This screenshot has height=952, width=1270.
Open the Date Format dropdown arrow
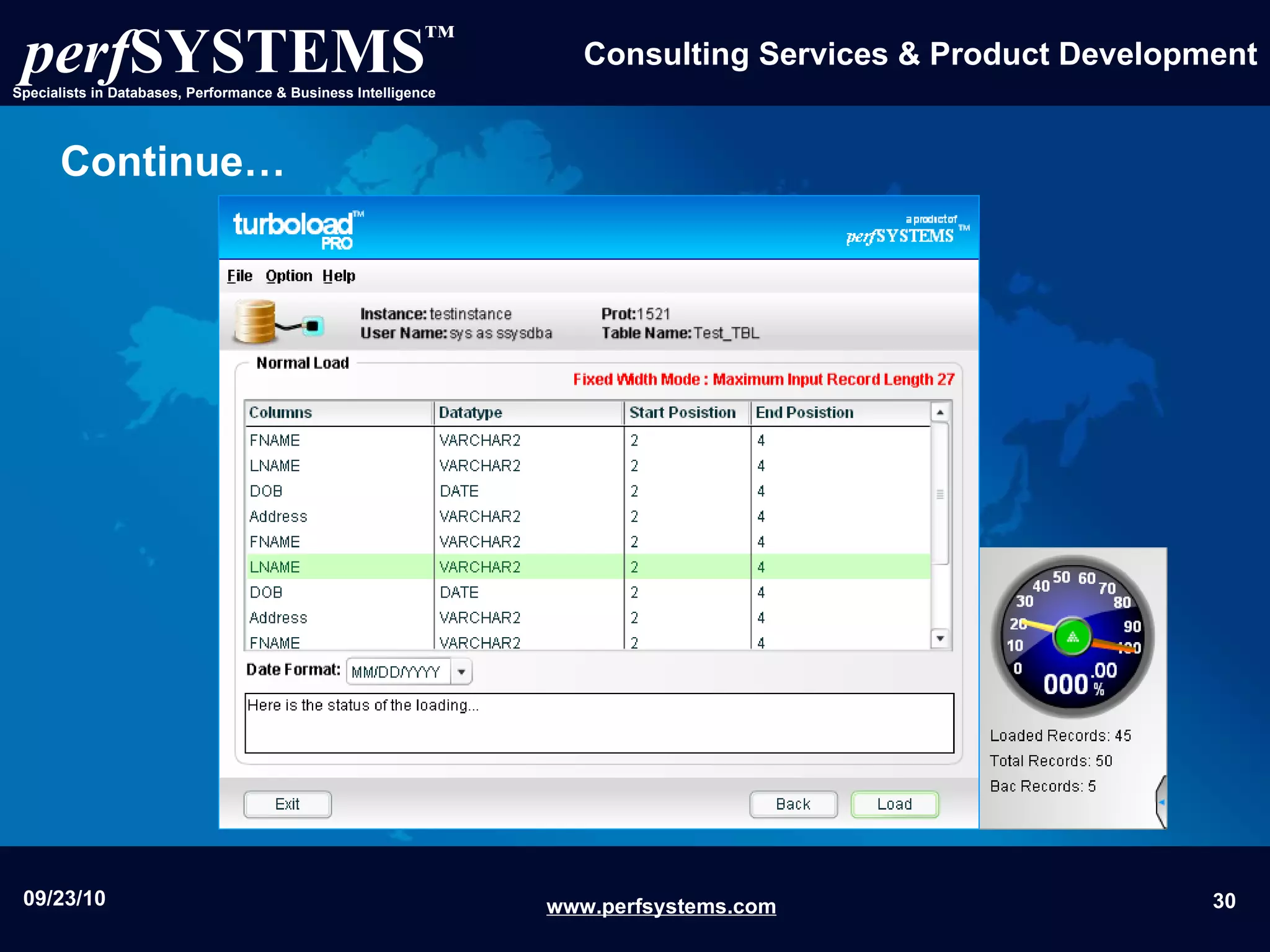(x=461, y=672)
